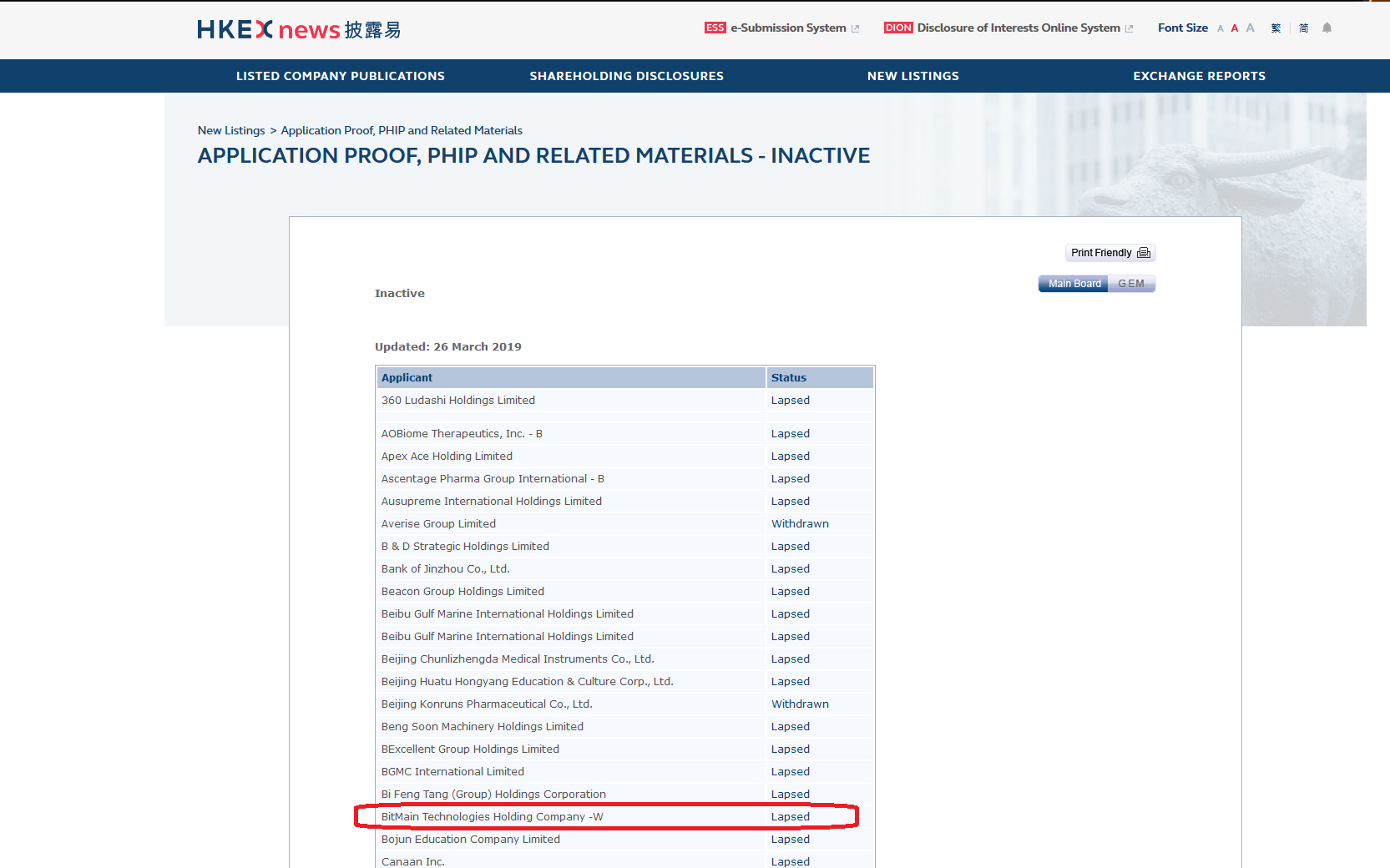Select Bojun Education Company Limited
Image resolution: width=1390 pixels, height=868 pixels.
pos(471,840)
